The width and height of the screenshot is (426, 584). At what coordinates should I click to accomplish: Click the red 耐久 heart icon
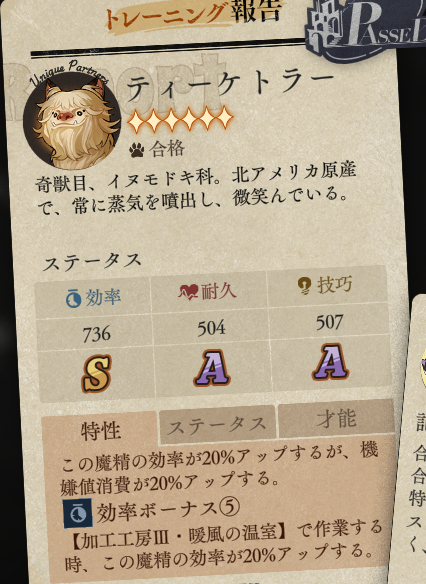pyautogui.click(x=188, y=292)
